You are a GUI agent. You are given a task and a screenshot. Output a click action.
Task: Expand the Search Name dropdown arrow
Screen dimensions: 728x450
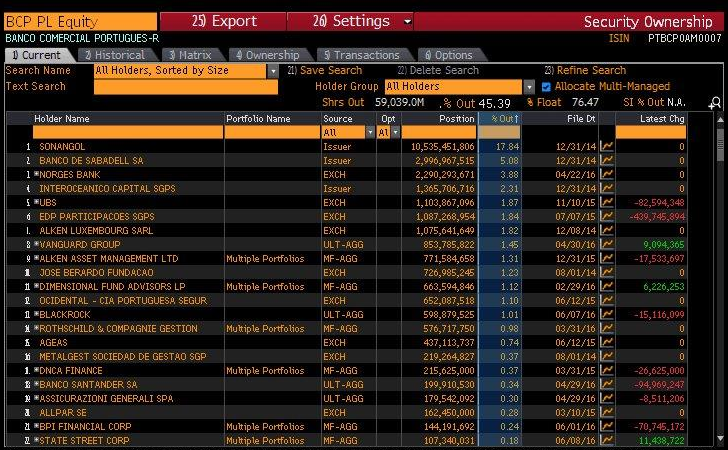click(273, 71)
